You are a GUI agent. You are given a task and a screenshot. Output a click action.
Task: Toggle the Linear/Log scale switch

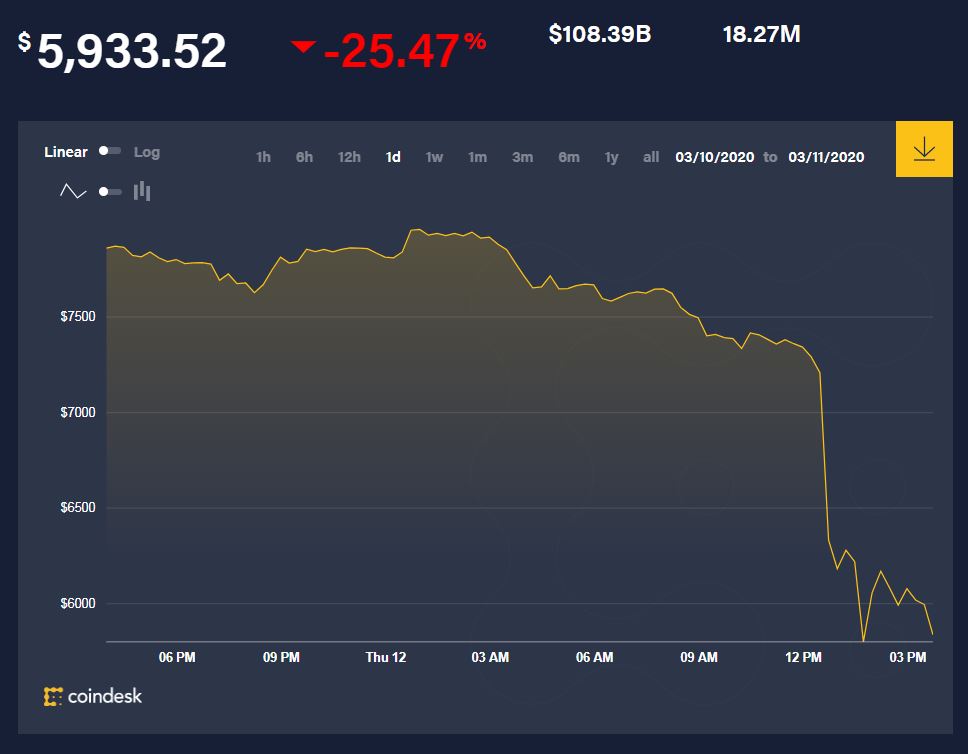click(110, 152)
